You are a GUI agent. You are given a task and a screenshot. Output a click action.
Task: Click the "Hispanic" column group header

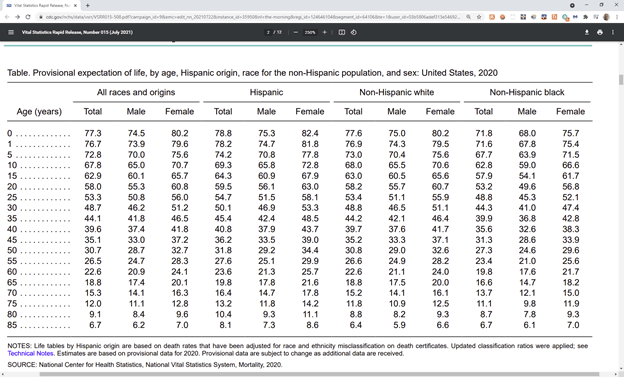pyautogui.click(x=266, y=92)
